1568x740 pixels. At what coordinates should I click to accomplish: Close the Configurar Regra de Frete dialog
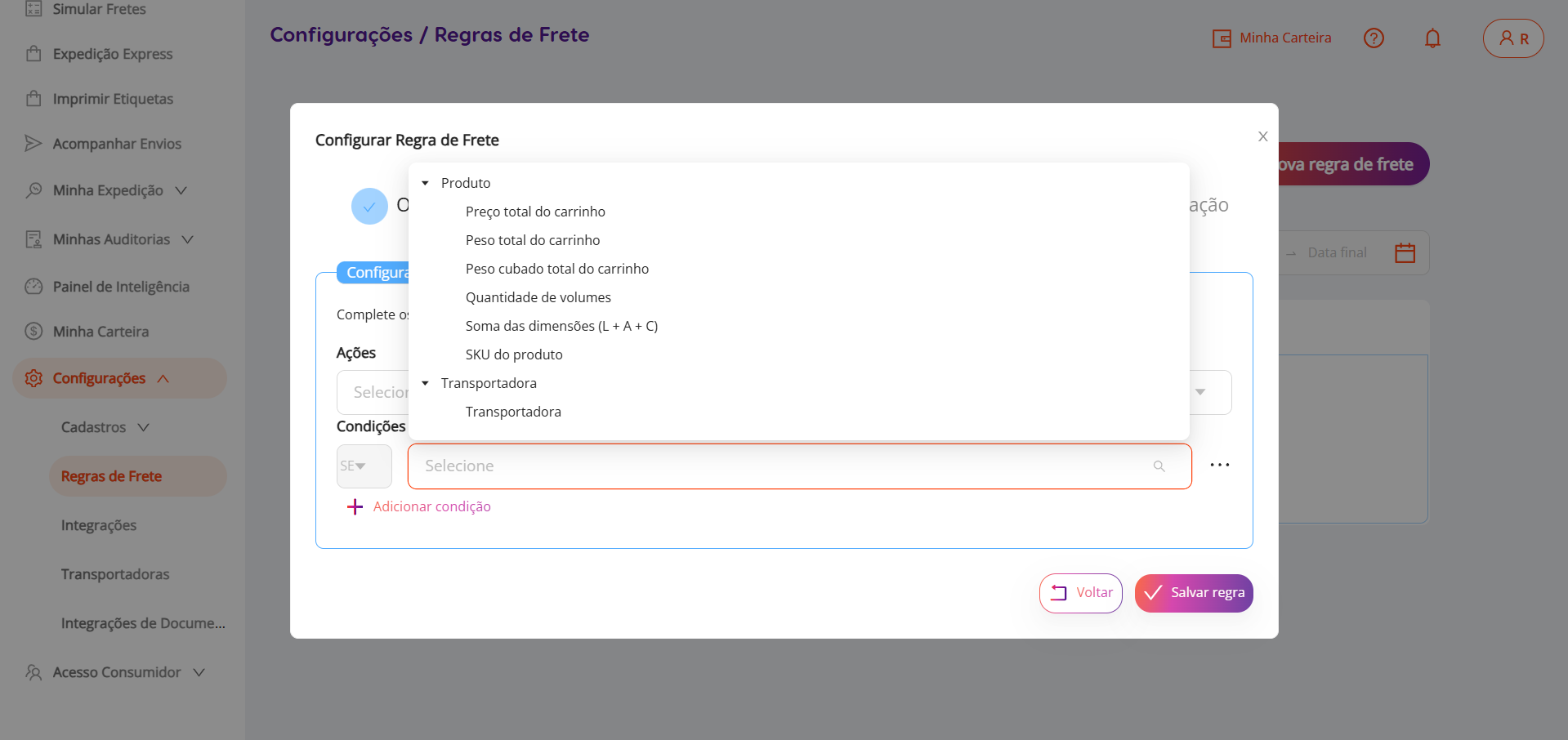pos(1262,136)
